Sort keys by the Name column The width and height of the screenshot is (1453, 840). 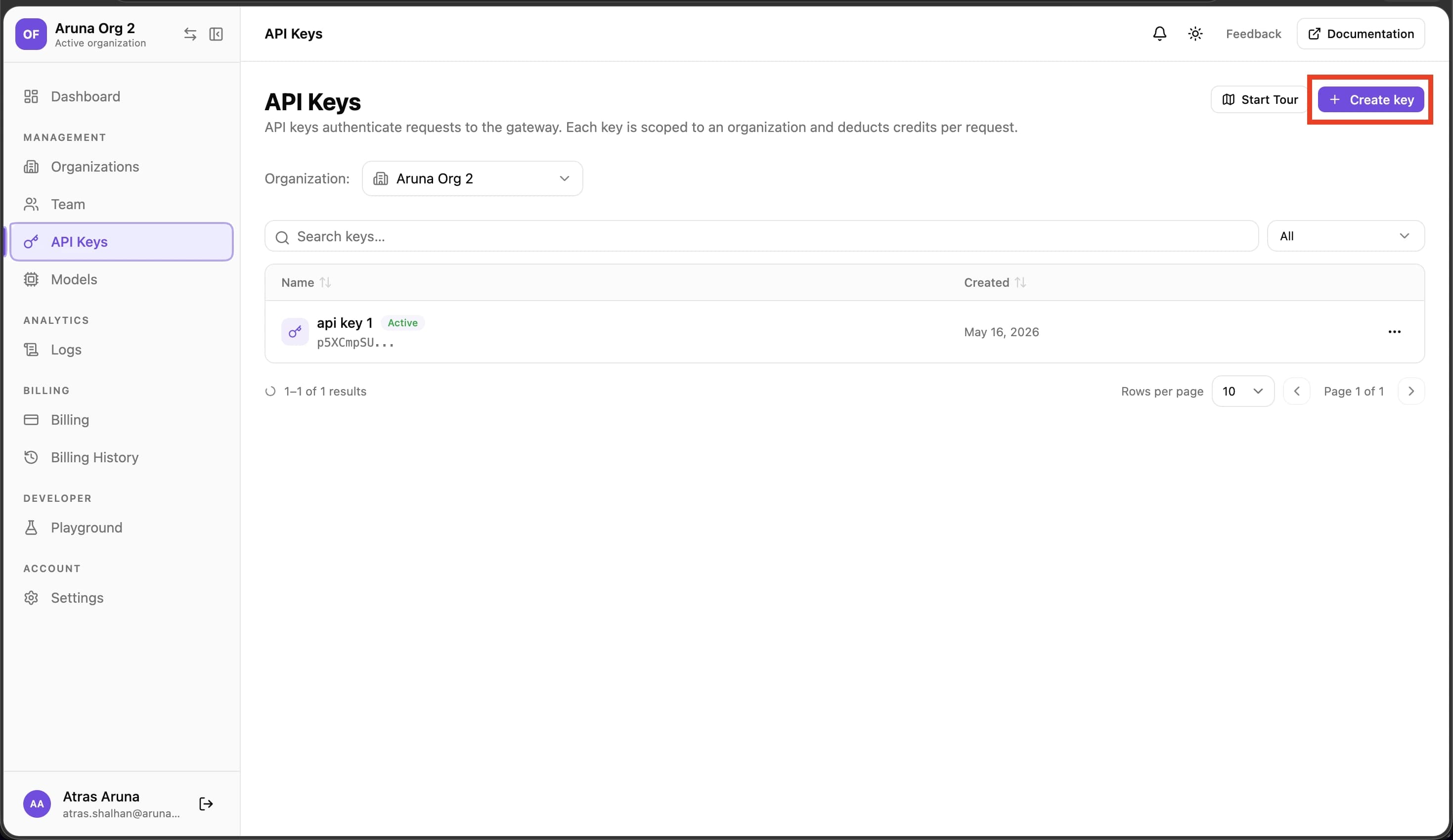click(x=306, y=282)
